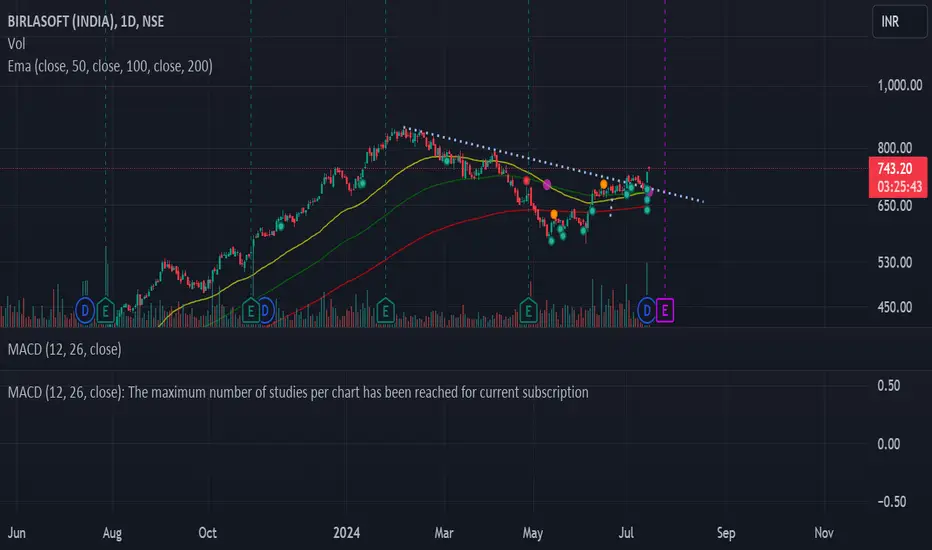The width and height of the screenshot is (932, 550).
Task: Click the MACD maximum studies error message
Action: click(298, 392)
